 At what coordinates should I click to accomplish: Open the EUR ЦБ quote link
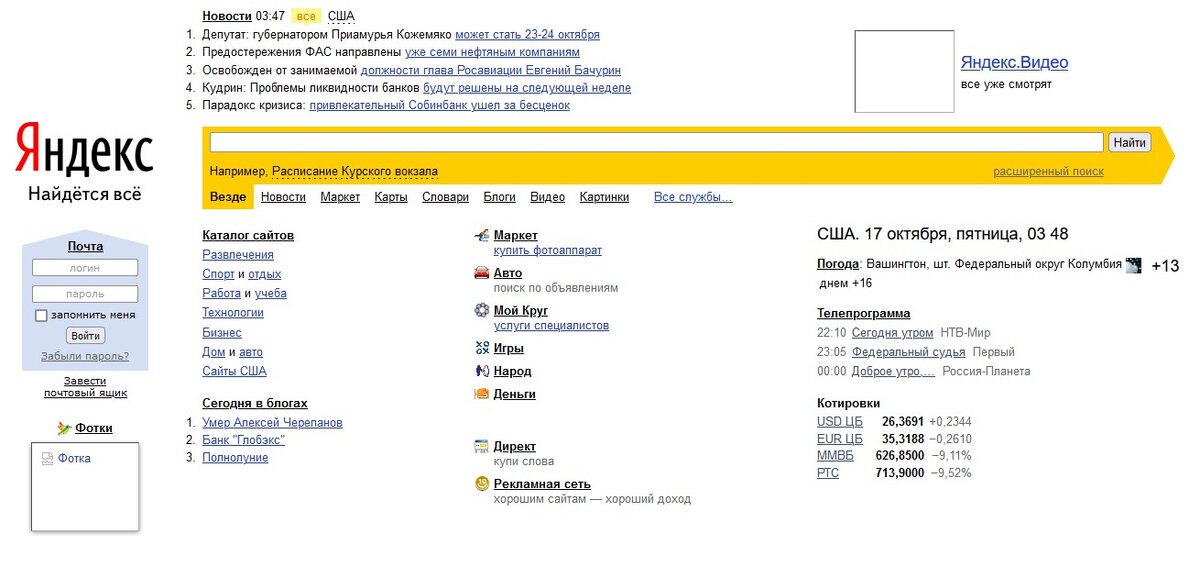840,439
